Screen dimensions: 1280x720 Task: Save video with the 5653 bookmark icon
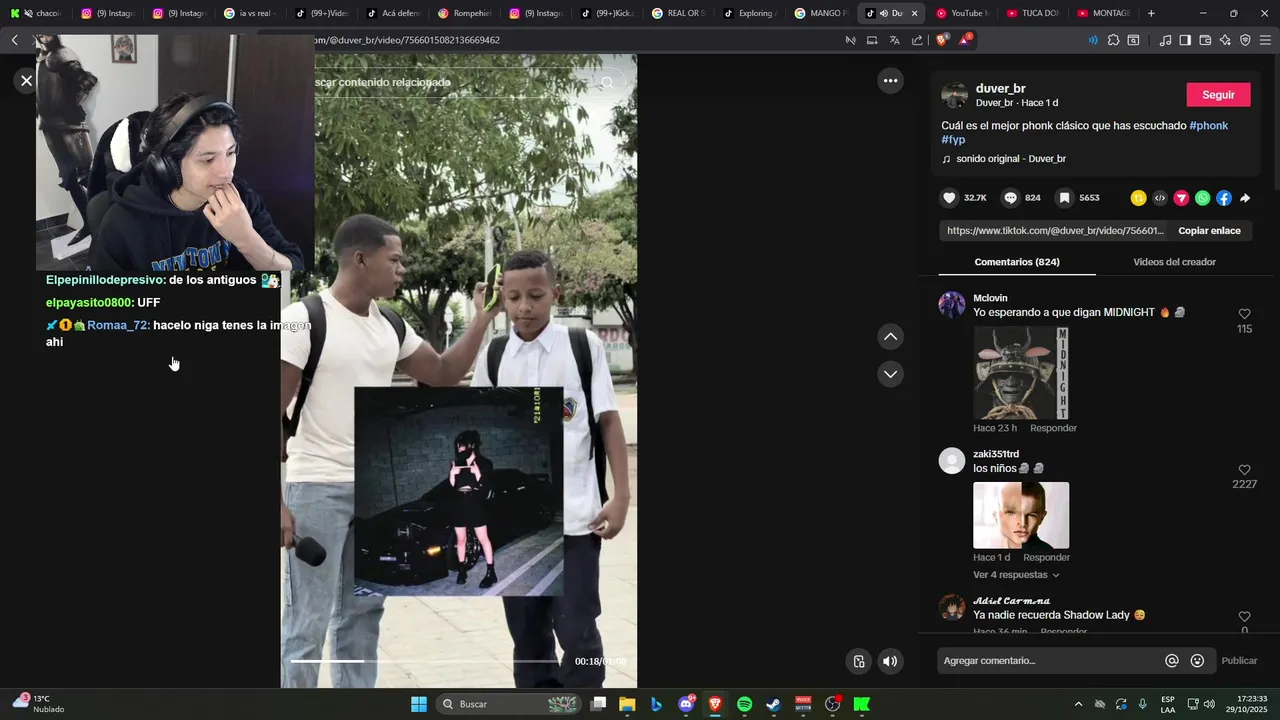point(1065,198)
